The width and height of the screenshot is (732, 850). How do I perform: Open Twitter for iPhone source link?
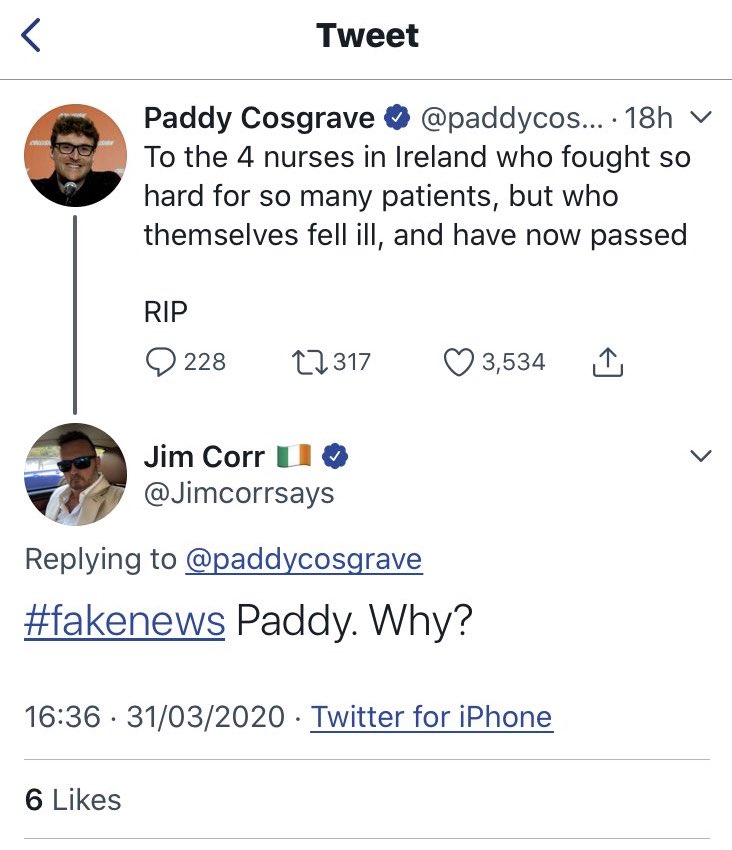(431, 717)
